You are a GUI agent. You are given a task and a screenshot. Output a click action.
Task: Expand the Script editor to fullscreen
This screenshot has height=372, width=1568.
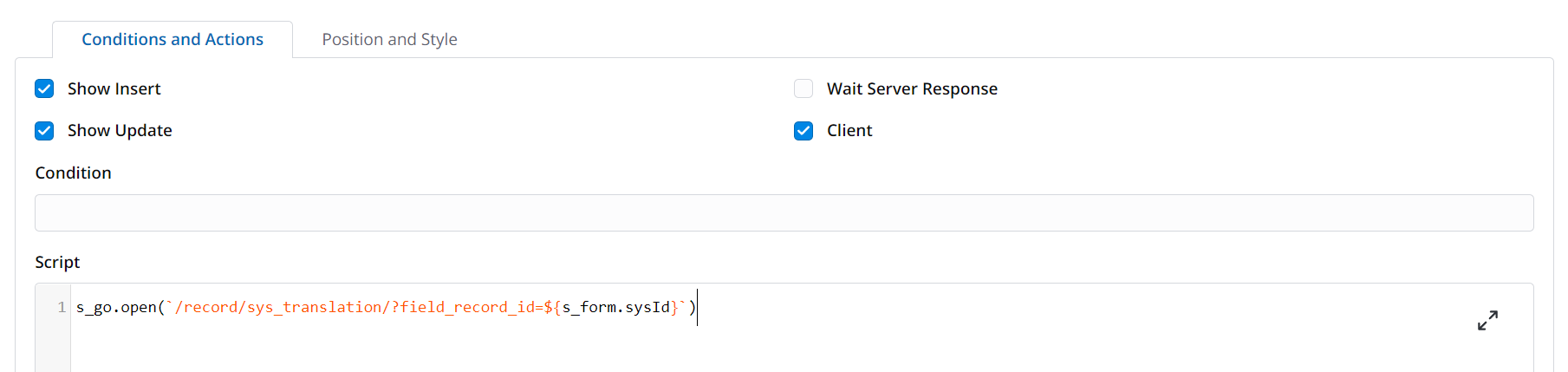pyautogui.click(x=1487, y=321)
